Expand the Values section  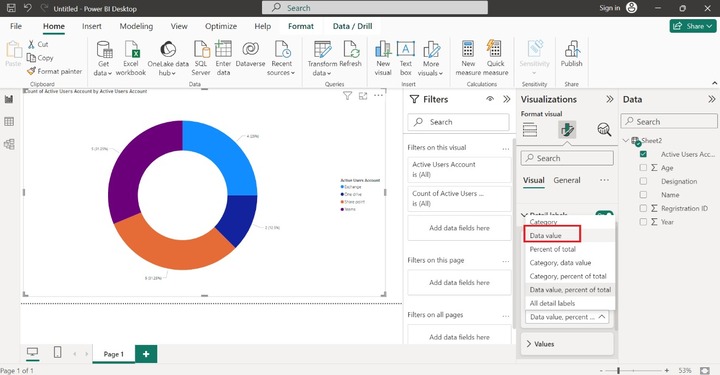[567, 344]
